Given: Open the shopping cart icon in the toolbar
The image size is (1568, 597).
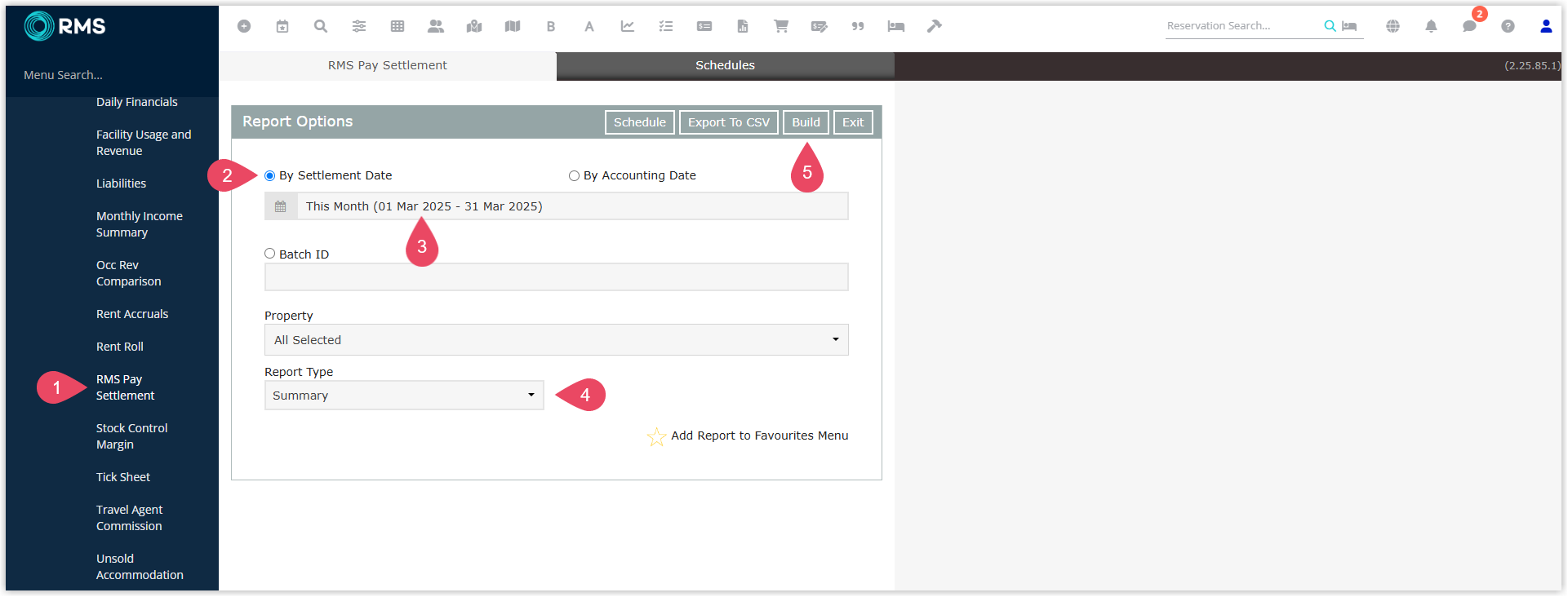Looking at the screenshot, I should point(781,26).
